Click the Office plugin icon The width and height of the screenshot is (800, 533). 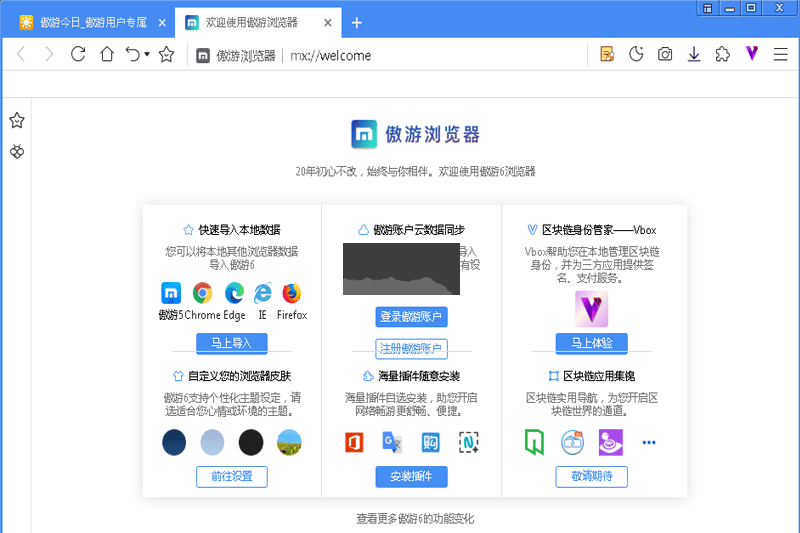tap(353, 442)
